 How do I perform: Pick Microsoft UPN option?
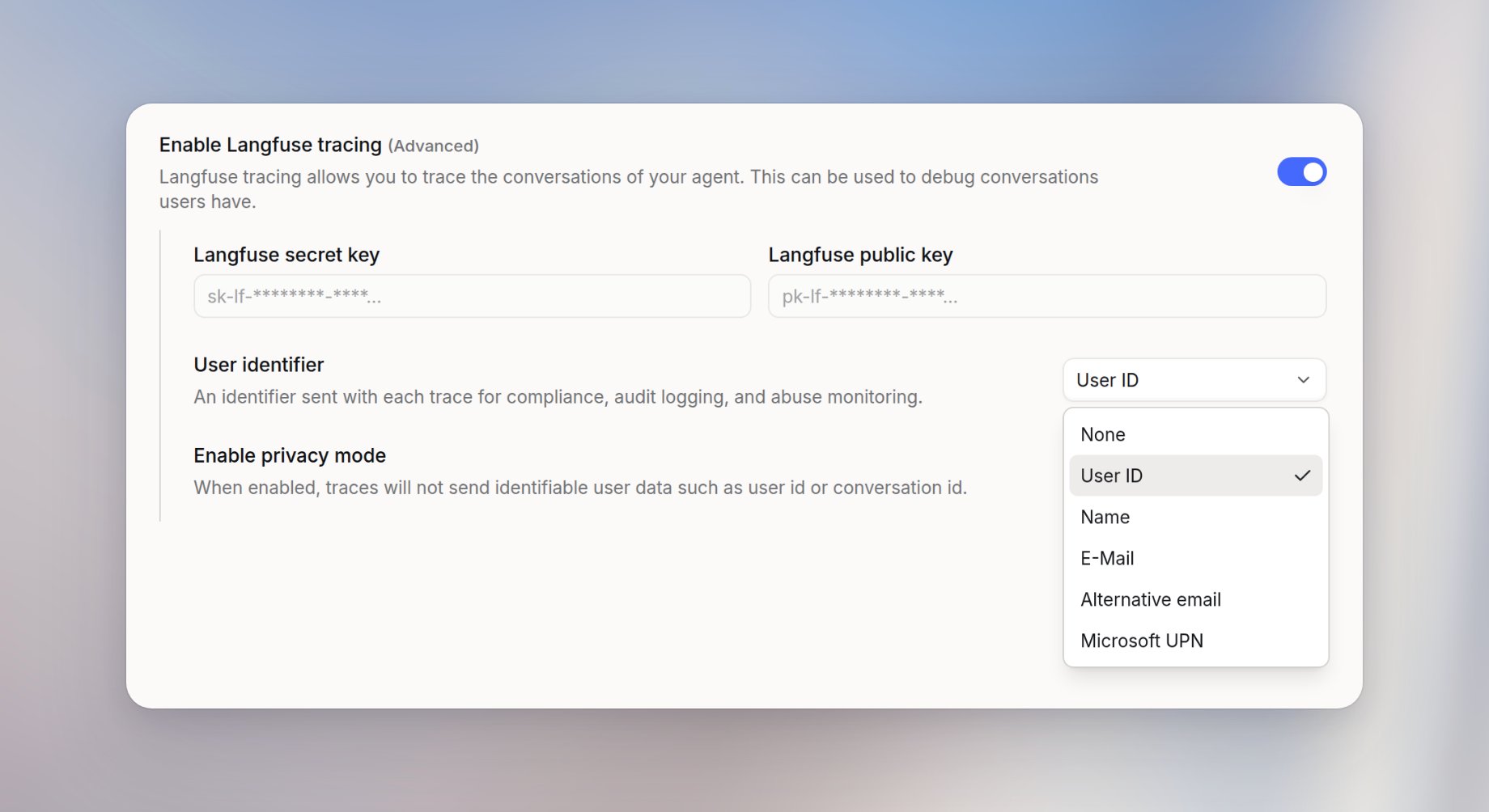(1195, 641)
